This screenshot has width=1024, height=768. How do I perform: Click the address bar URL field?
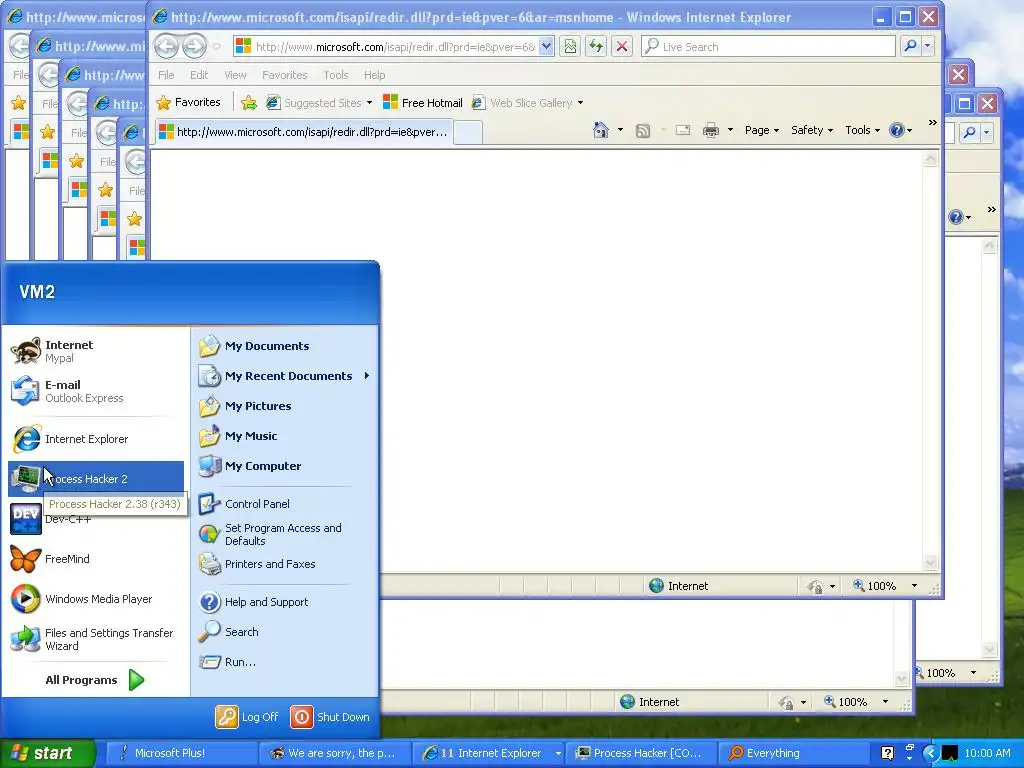396,47
